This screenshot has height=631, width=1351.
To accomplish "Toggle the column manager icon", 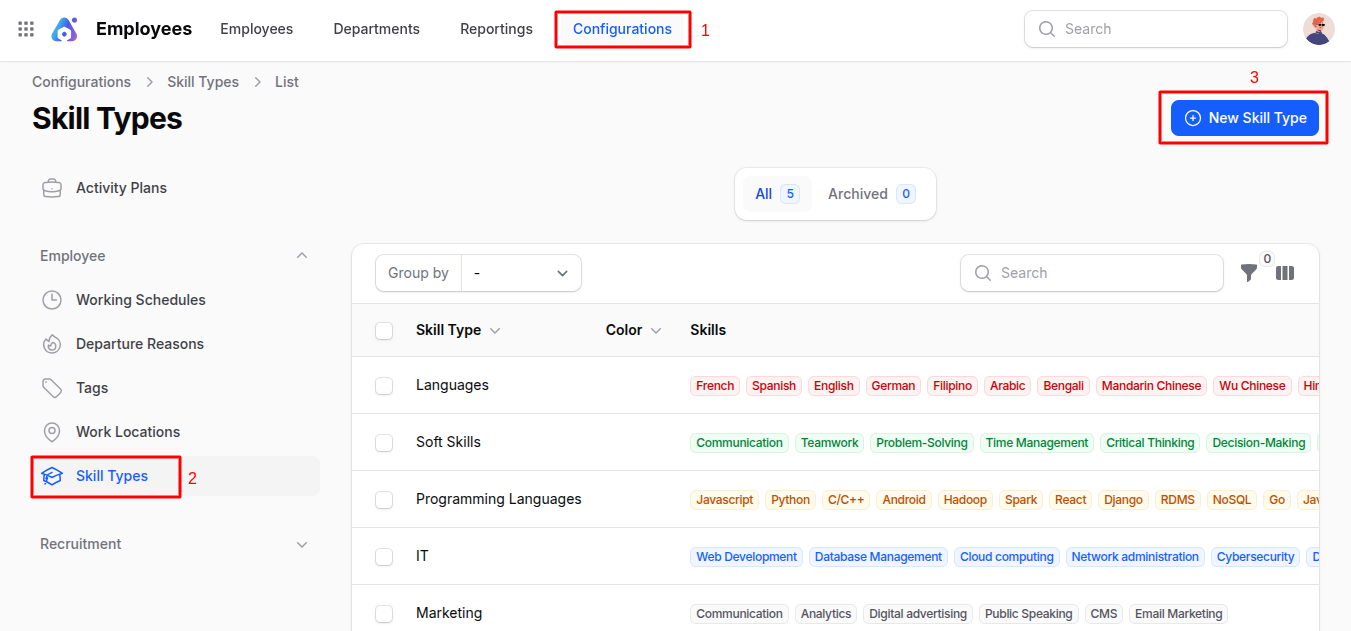I will tap(1285, 273).
